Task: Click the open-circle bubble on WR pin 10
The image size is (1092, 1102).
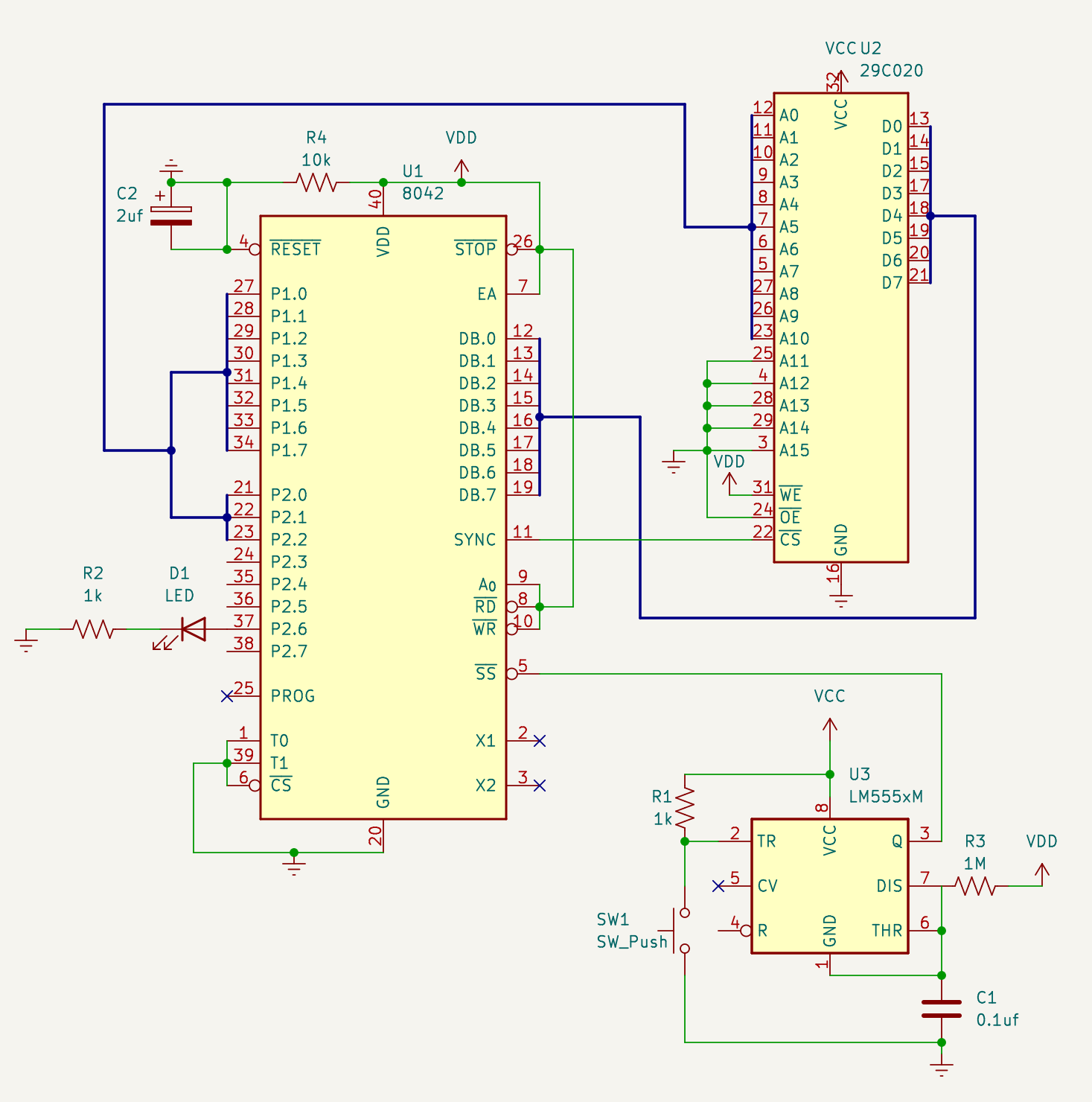Action: coord(512,628)
